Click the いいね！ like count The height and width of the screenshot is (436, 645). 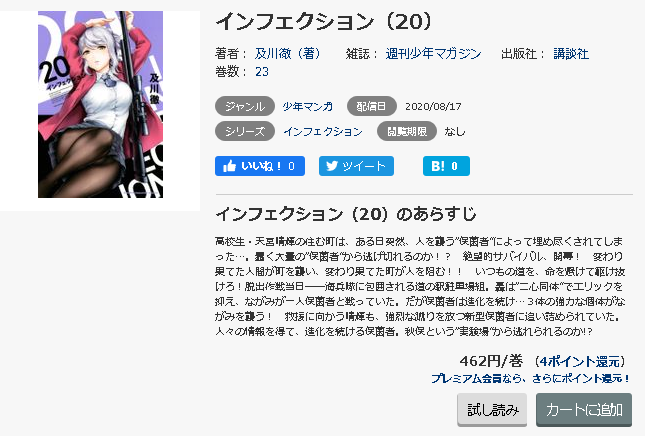click(291, 166)
